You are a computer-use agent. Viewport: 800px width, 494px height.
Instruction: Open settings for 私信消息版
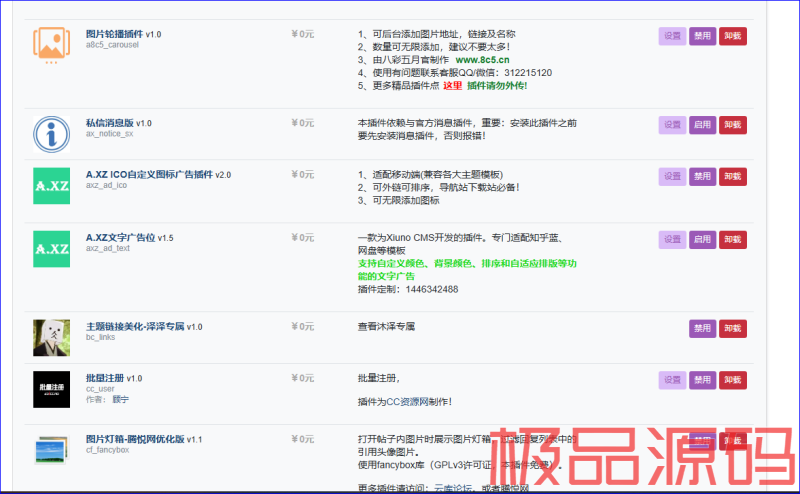point(672,125)
